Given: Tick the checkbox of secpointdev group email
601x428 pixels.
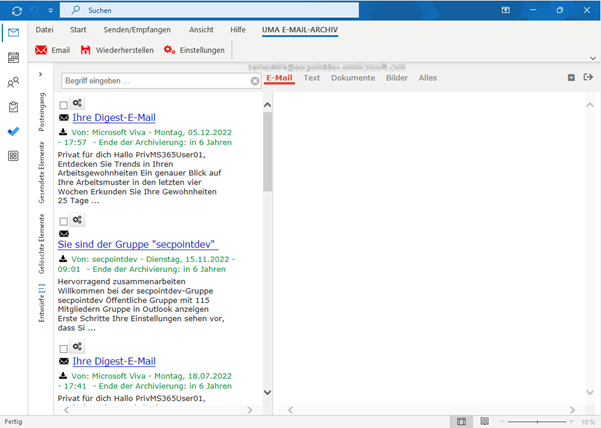Looking at the screenshot, I should (64, 221).
